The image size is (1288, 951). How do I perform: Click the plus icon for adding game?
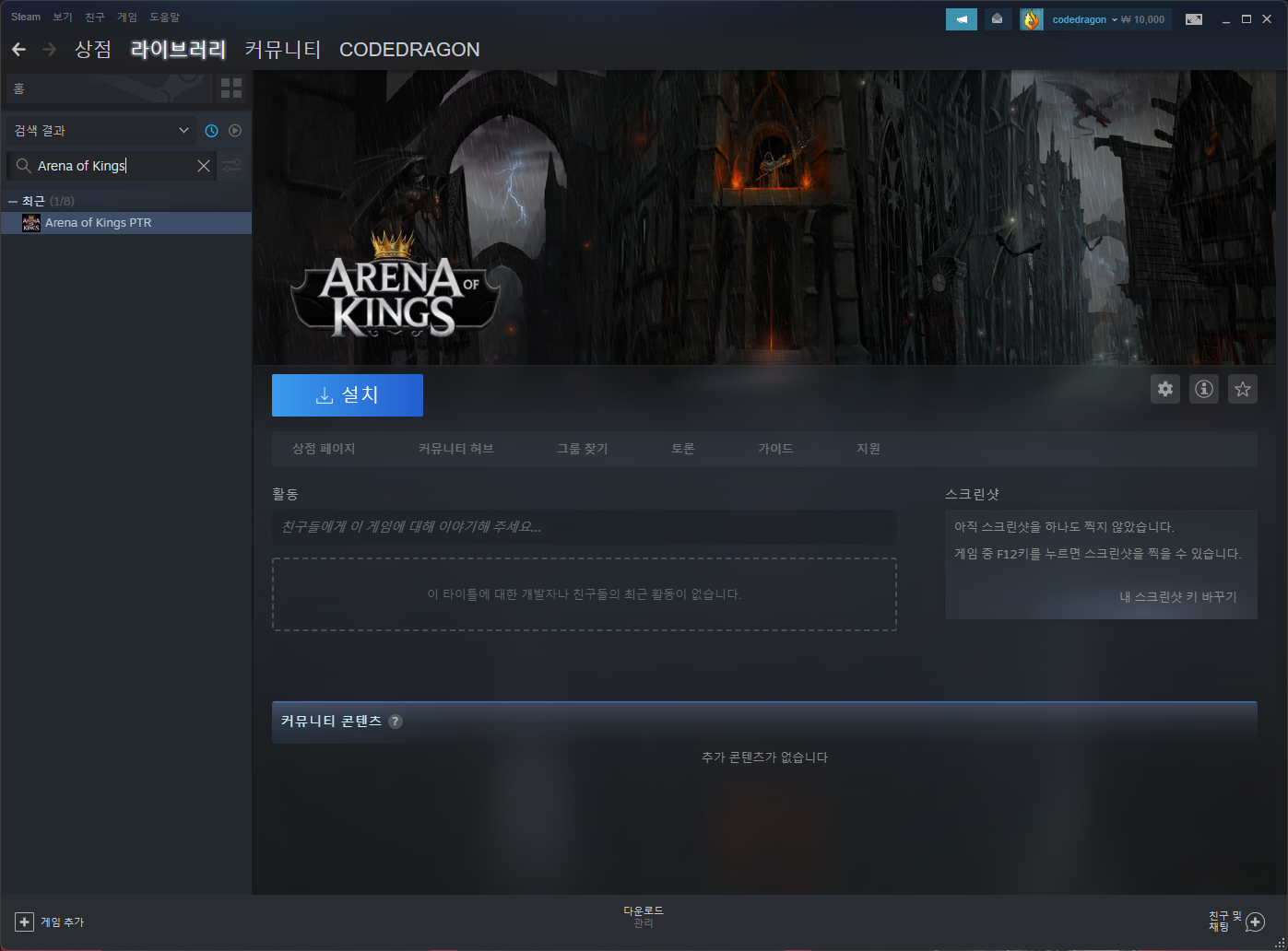coord(25,922)
